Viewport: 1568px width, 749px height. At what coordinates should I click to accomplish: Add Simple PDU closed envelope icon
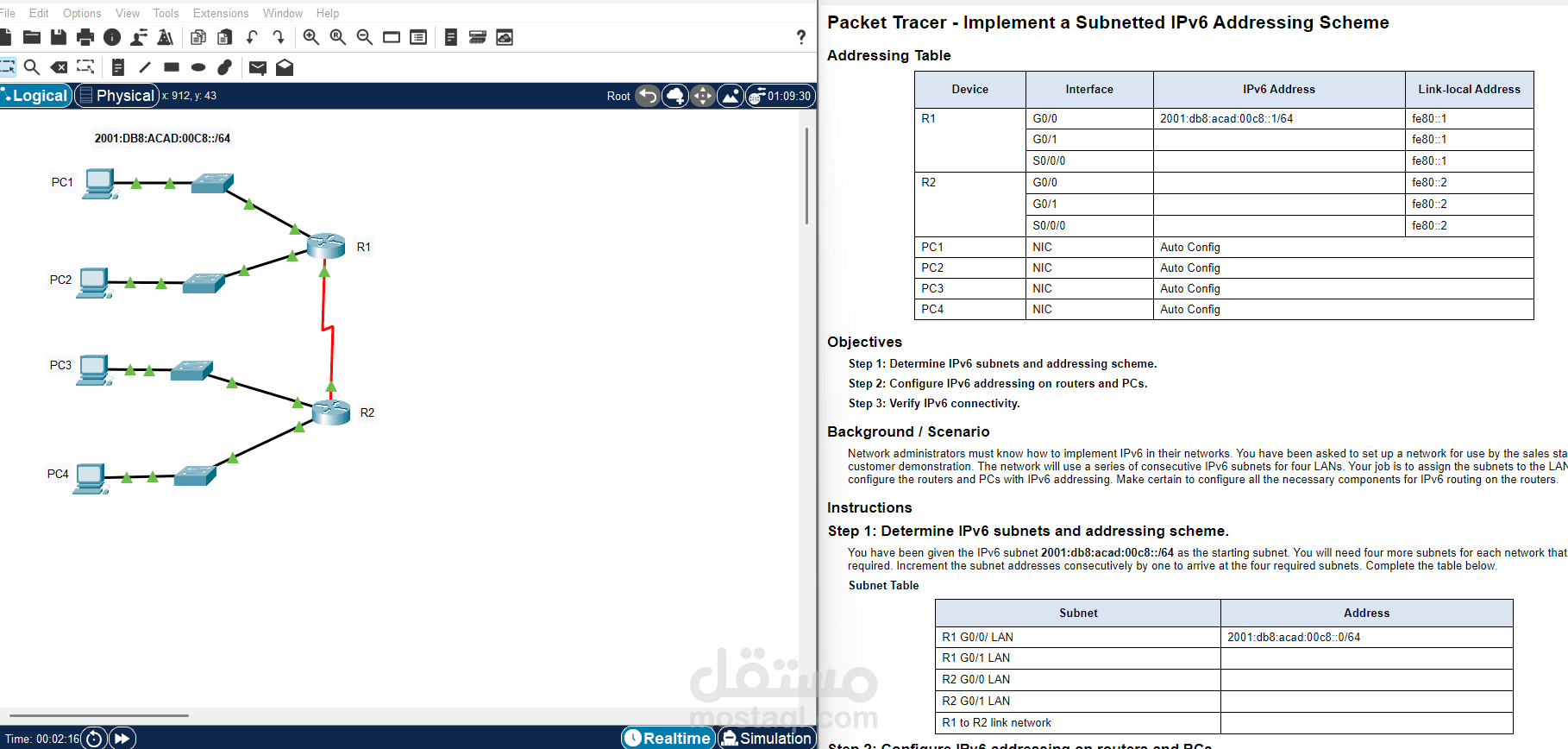pos(258,67)
